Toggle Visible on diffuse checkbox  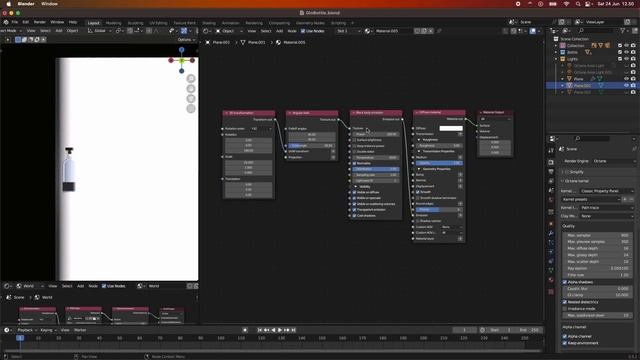tap(354, 192)
